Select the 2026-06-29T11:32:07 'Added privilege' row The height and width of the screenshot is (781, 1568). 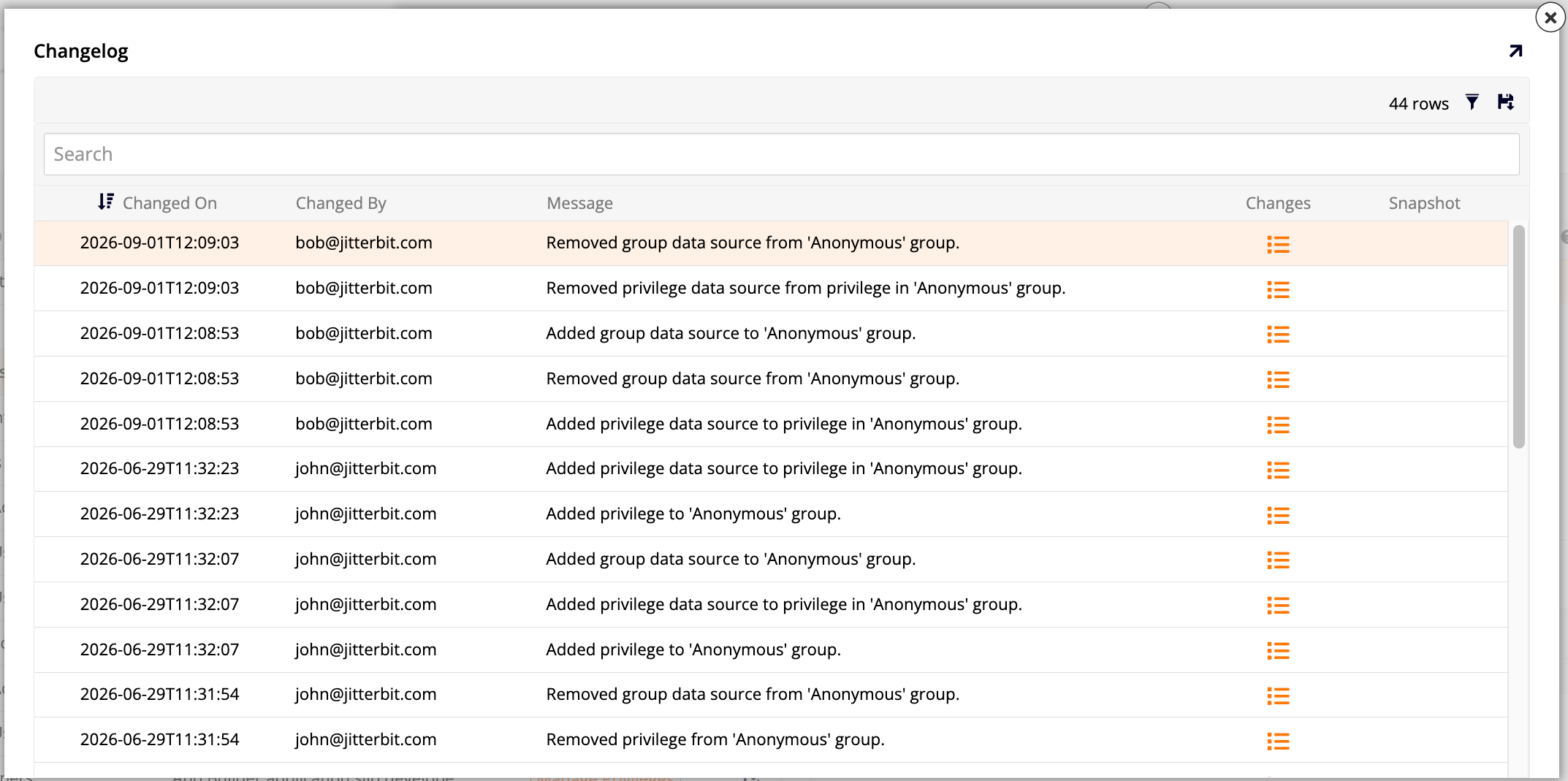click(771, 649)
